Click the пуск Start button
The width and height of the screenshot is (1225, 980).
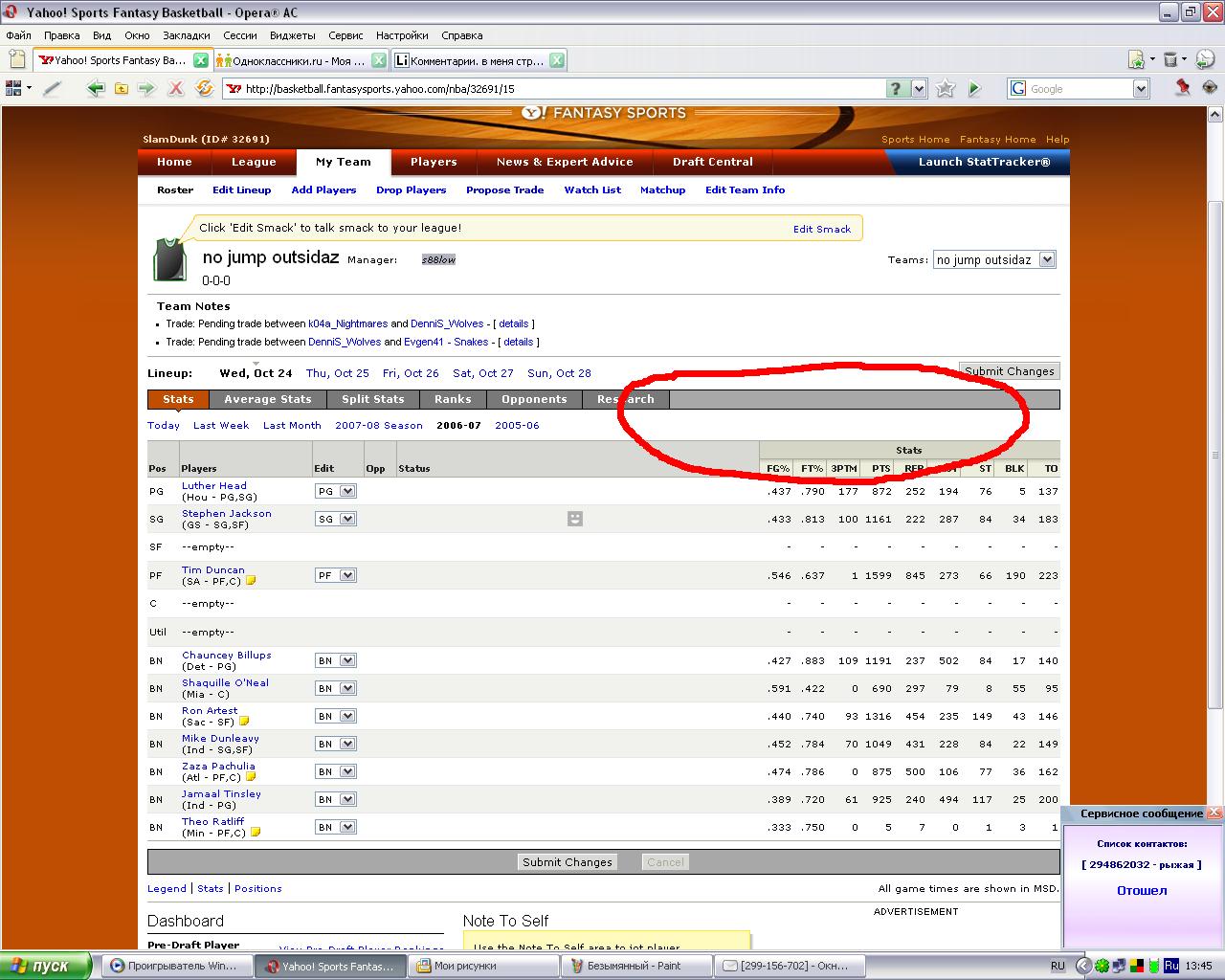point(46,966)
